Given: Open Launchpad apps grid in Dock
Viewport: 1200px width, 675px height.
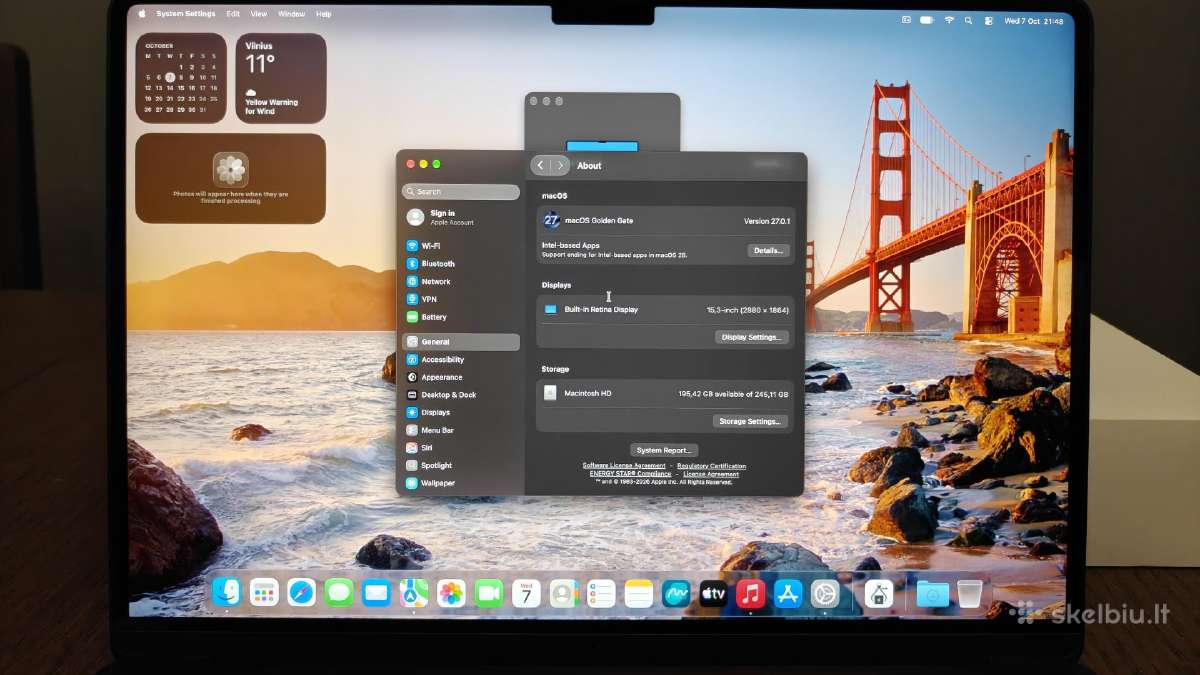Looking at the screenshot, I should point(264,593).
